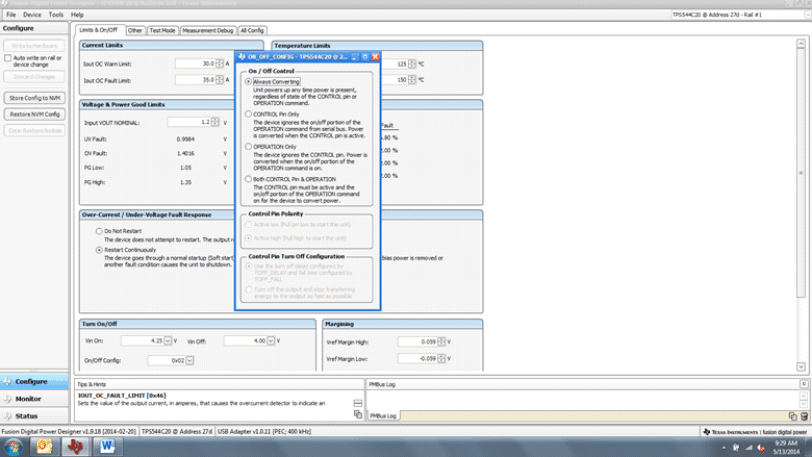Click the clear-log trash icon in PMBus Log
Viewport: 812px width, 457px height.
point(804,416)
